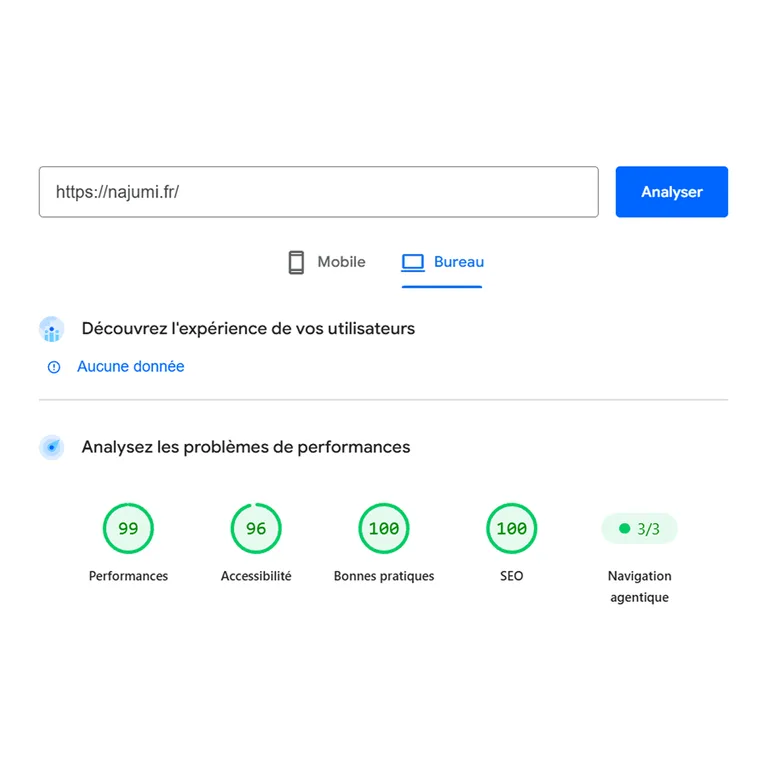Viewport: 768px width, 768px height.
Task: Open the SEO score gauge 100
Action: pyautogui.click(x=512, y=528)
